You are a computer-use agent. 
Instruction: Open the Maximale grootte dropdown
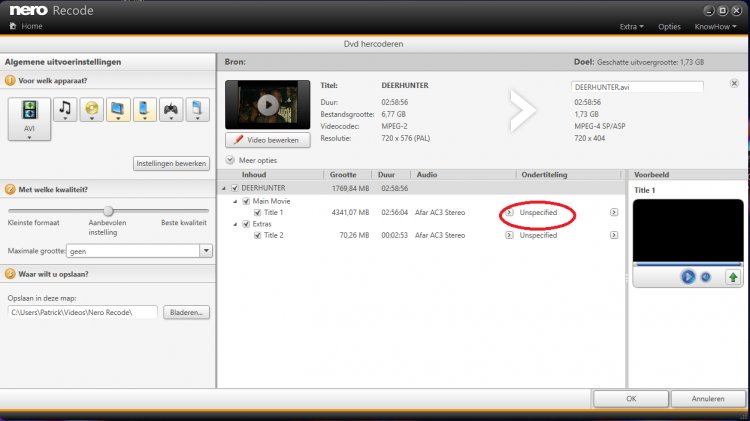click(x=205, y=250)
